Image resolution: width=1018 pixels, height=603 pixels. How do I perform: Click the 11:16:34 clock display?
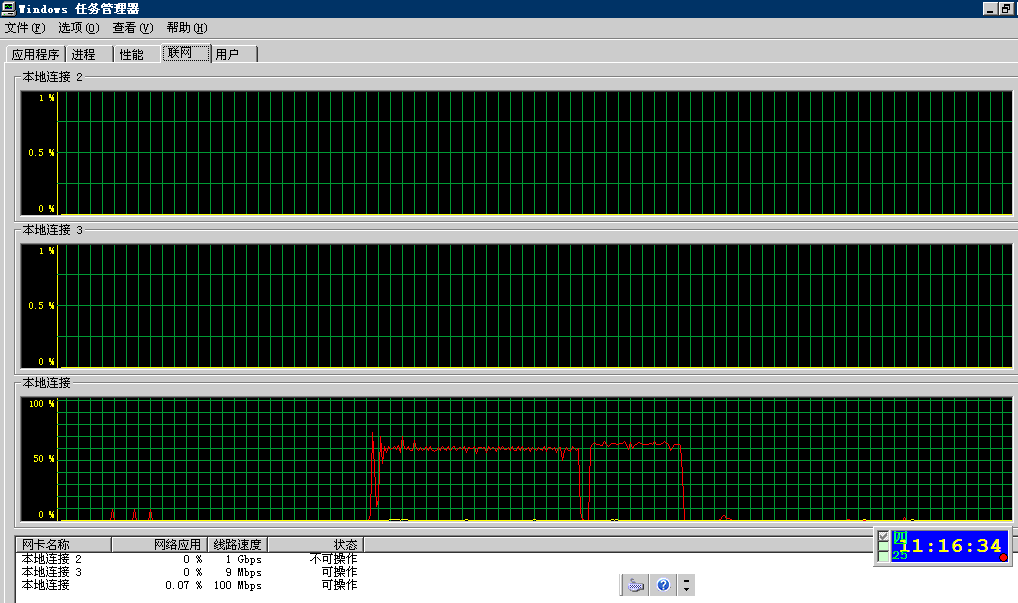pyautogui.click(x=950, y=546)
